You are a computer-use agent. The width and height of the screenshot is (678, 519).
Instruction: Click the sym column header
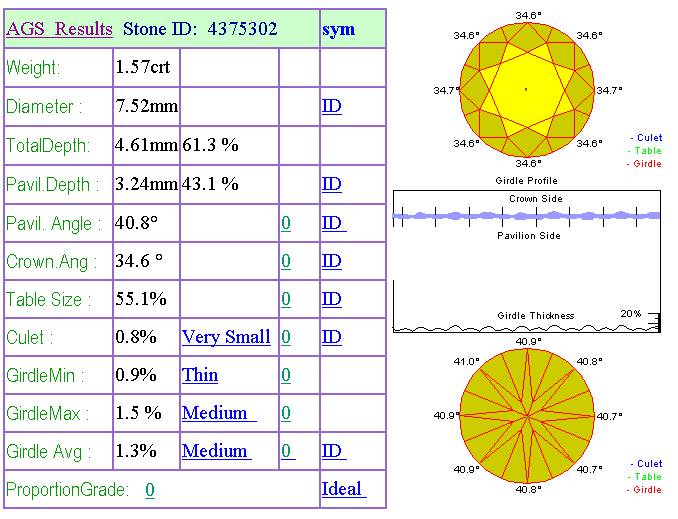(339, 30)
